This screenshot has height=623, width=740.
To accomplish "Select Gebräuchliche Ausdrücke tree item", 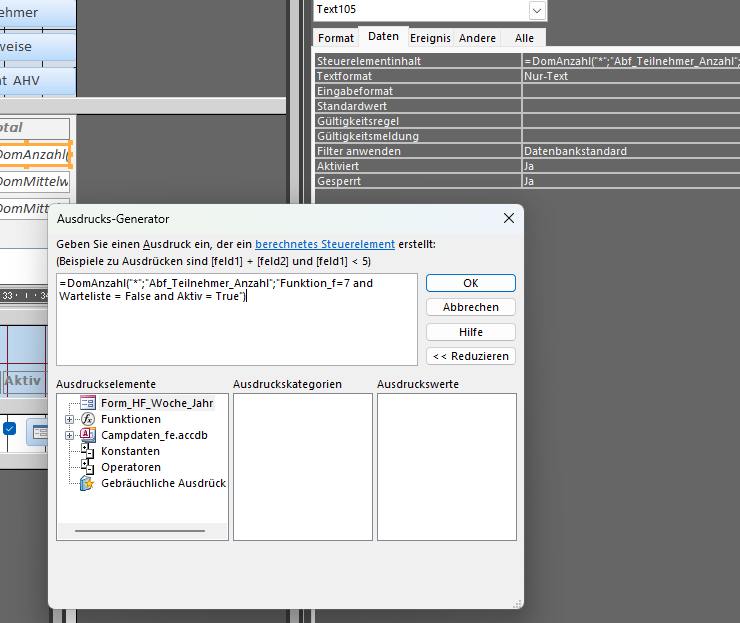I will 163,483.
